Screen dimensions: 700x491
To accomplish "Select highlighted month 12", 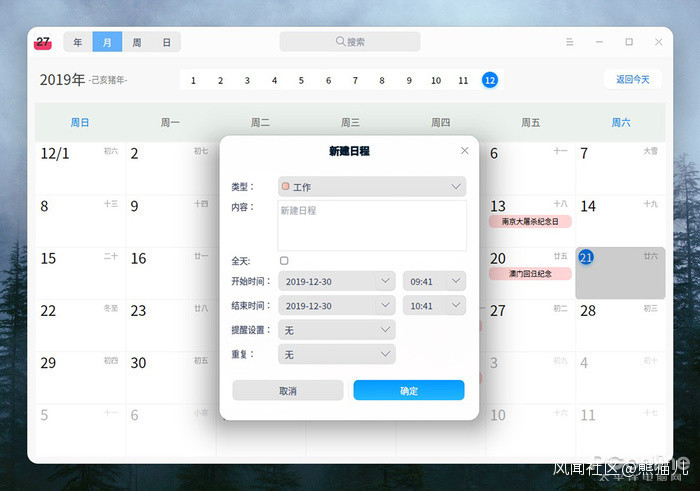I will coord(490,80).
